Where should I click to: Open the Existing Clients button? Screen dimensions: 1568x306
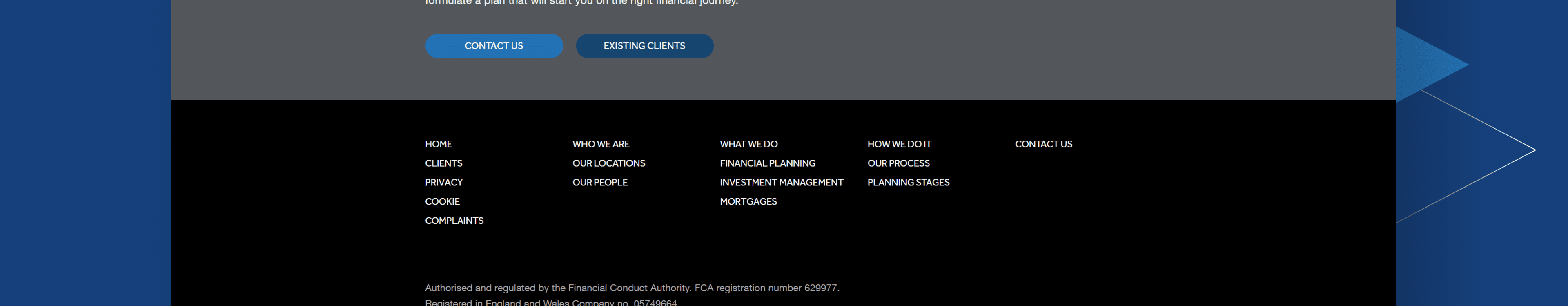[x=644, y=46]
